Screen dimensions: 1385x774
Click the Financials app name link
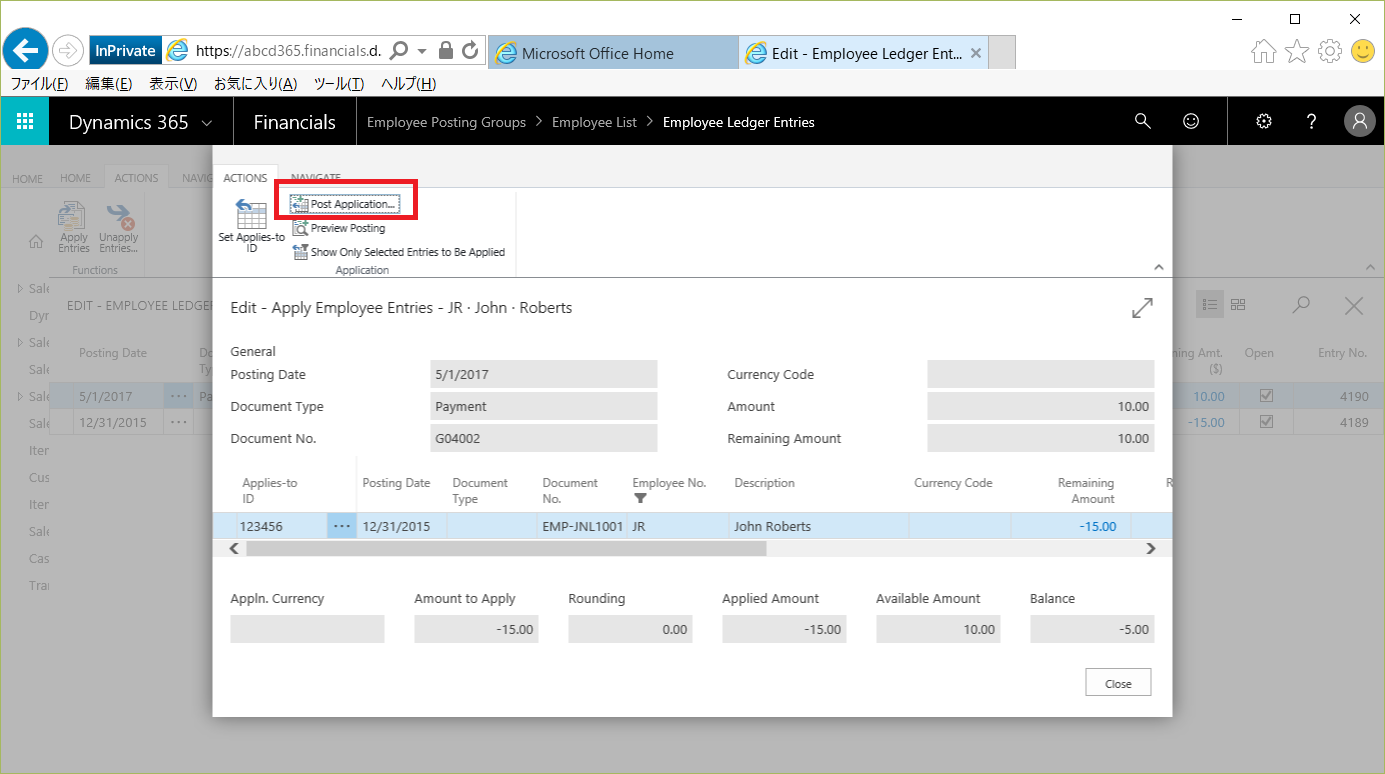tap(295, 122)
